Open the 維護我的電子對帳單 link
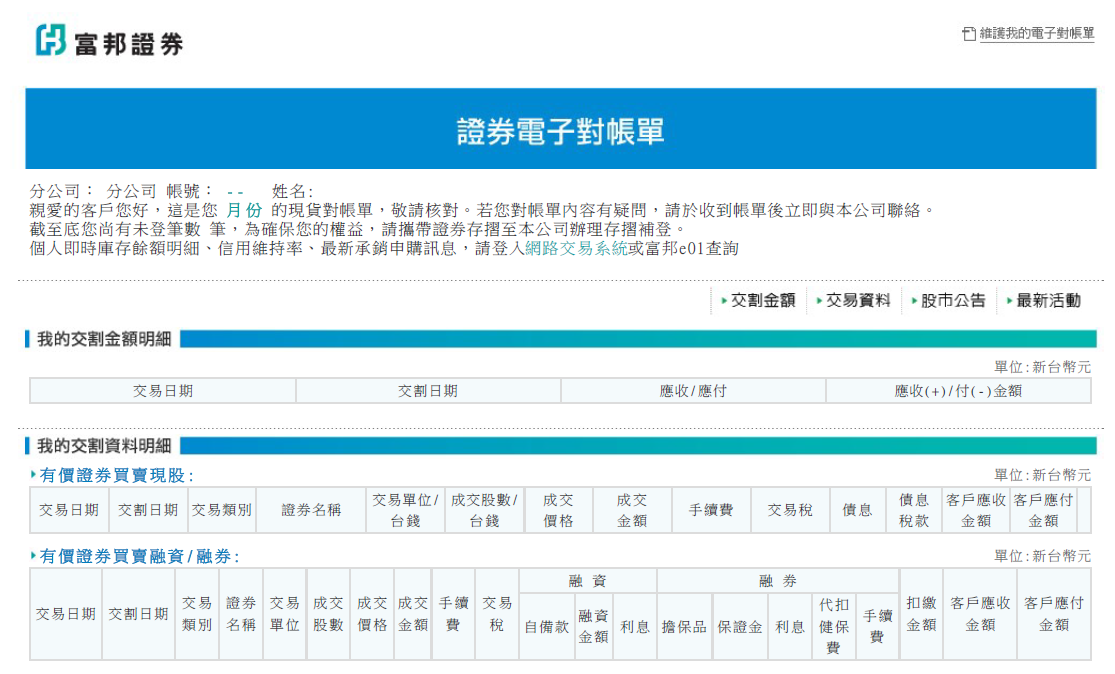Image resolution: width=1115 pixels, height=674 pixels. coord(1036,34)
